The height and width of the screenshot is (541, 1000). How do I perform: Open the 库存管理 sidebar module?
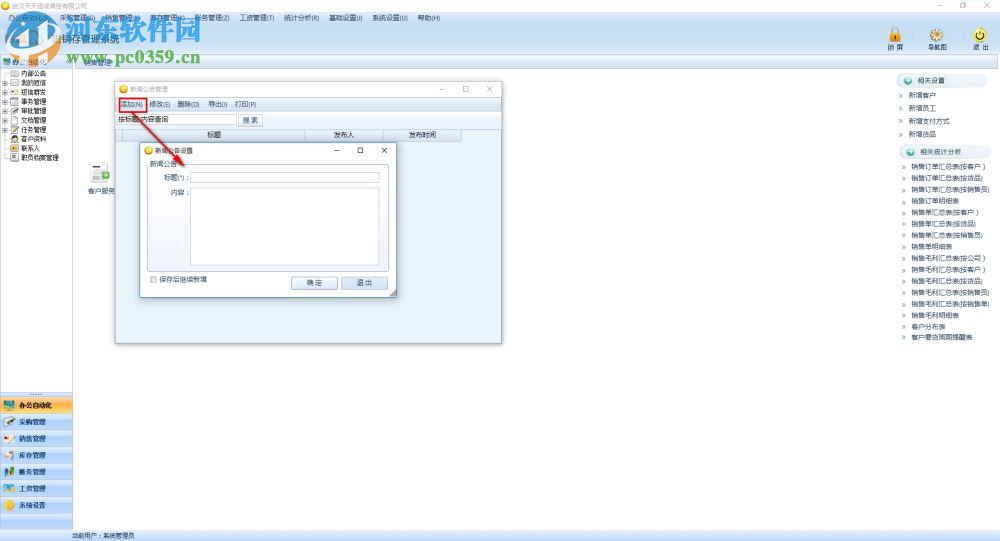tap(36, 455)
